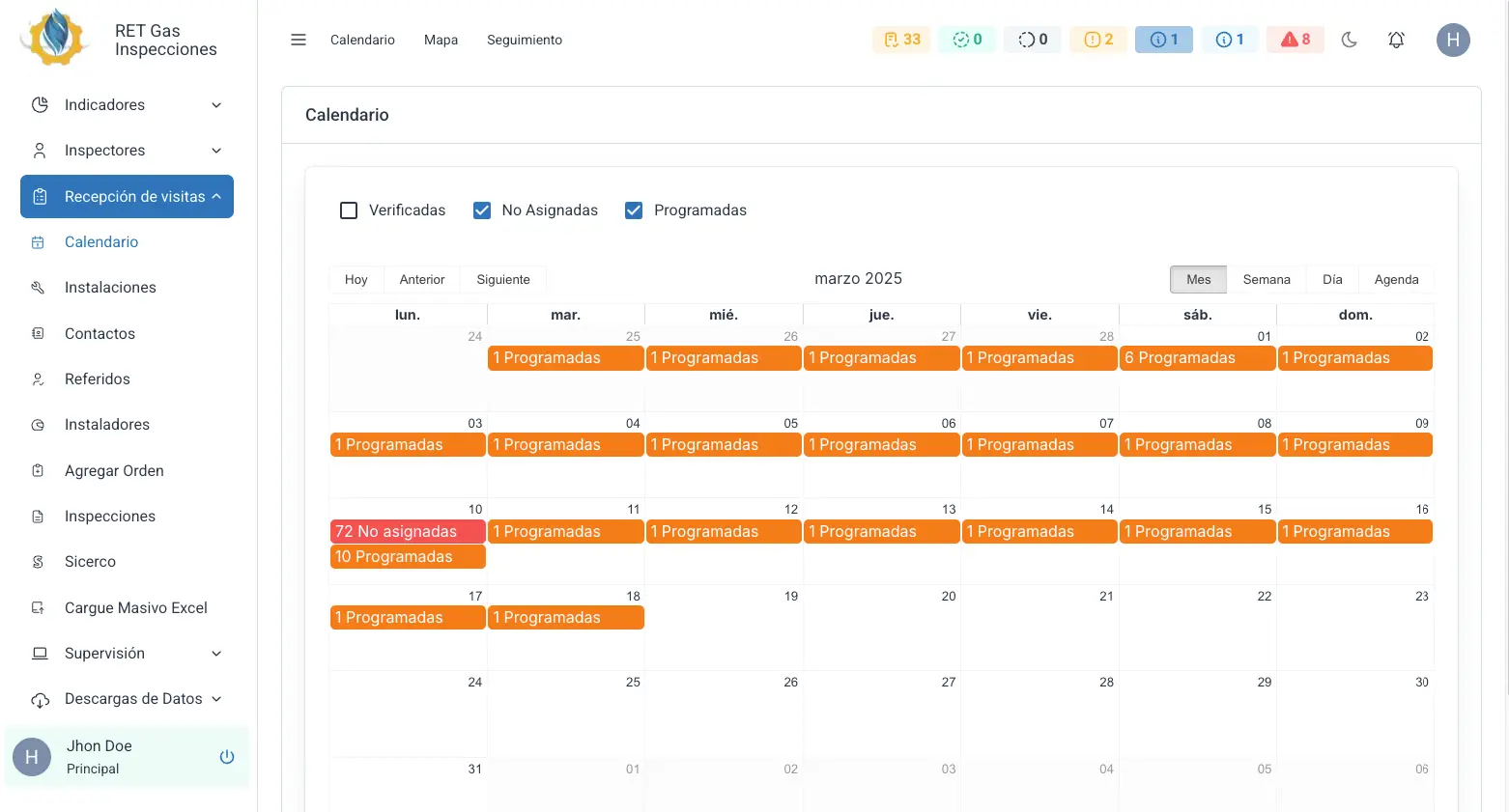Open the Seguimiento top navigation item
1509x812 pixels.
point(525,40)
